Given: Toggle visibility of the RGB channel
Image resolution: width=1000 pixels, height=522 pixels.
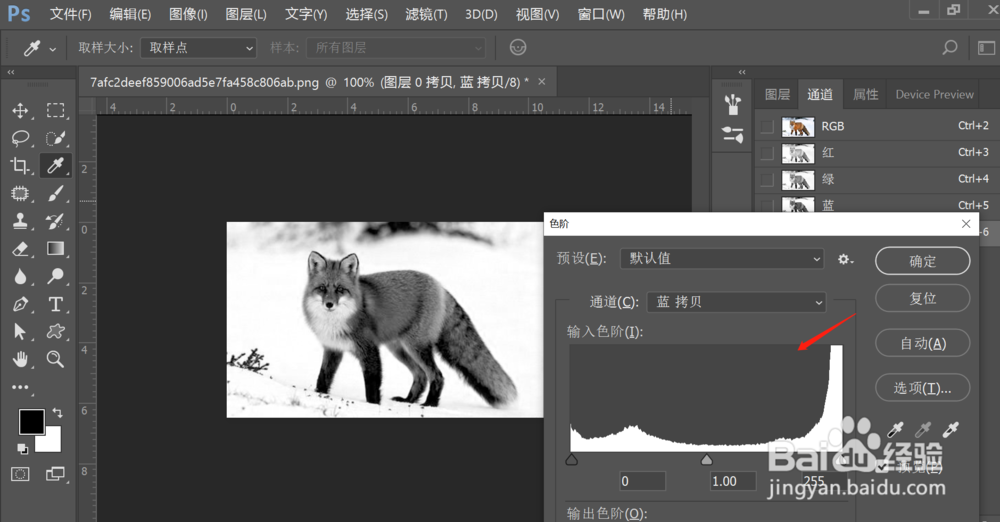Looking at the screenshot, I should point(767,126).
